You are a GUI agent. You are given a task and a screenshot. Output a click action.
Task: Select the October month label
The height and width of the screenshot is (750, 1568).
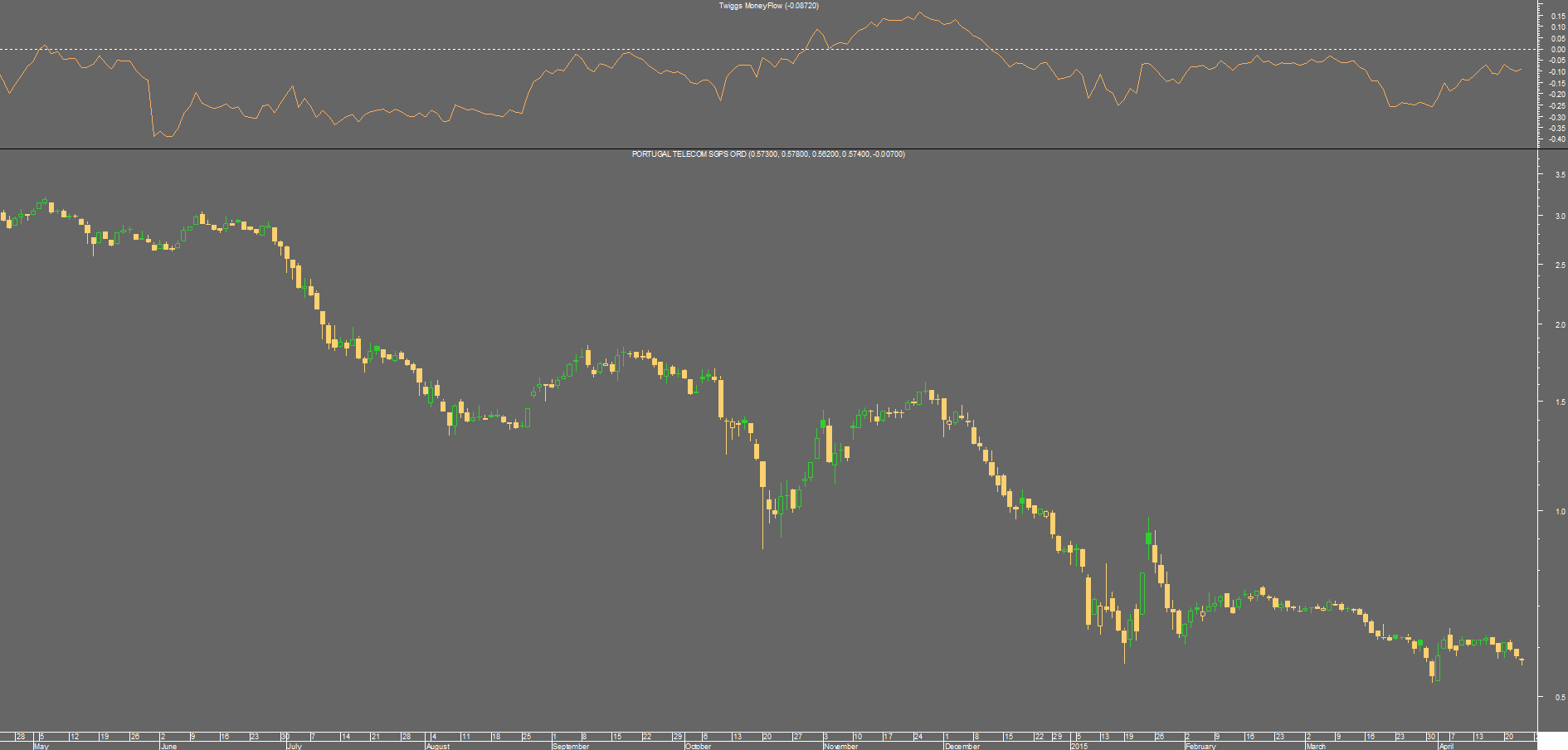[x=699, y=746]
